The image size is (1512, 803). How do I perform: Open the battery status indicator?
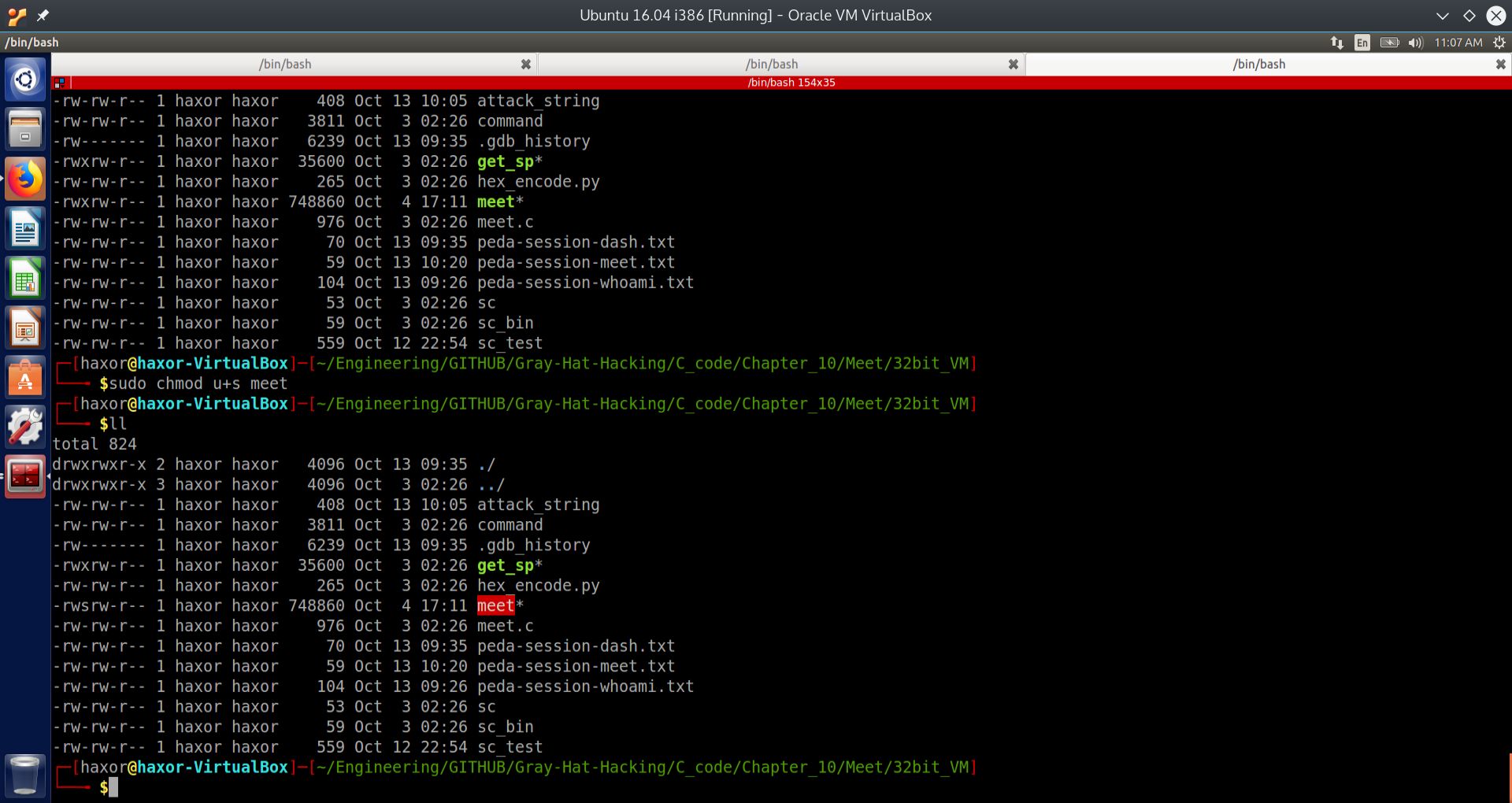[1389, 43]
